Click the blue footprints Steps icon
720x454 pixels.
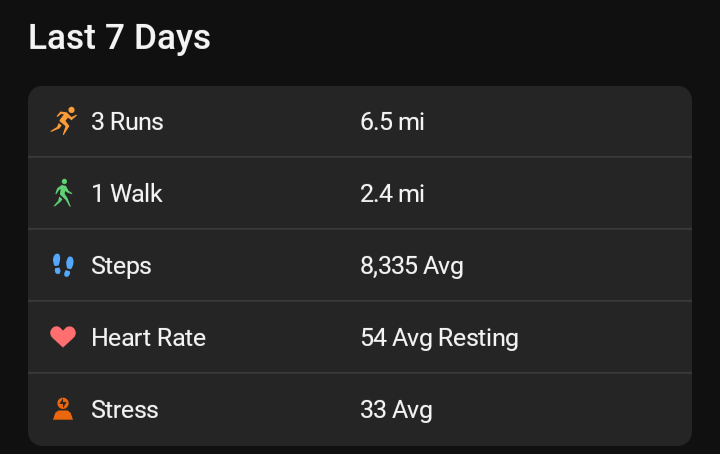63,265
